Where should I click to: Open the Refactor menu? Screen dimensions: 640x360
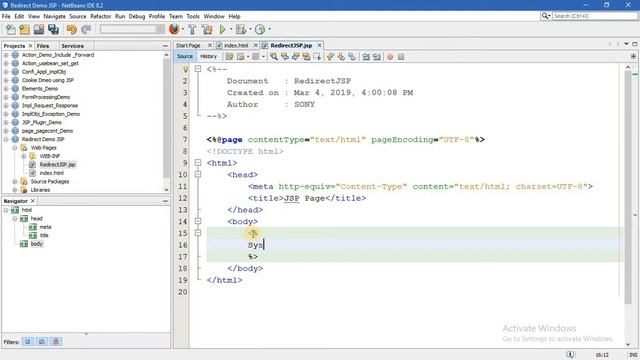101,16
